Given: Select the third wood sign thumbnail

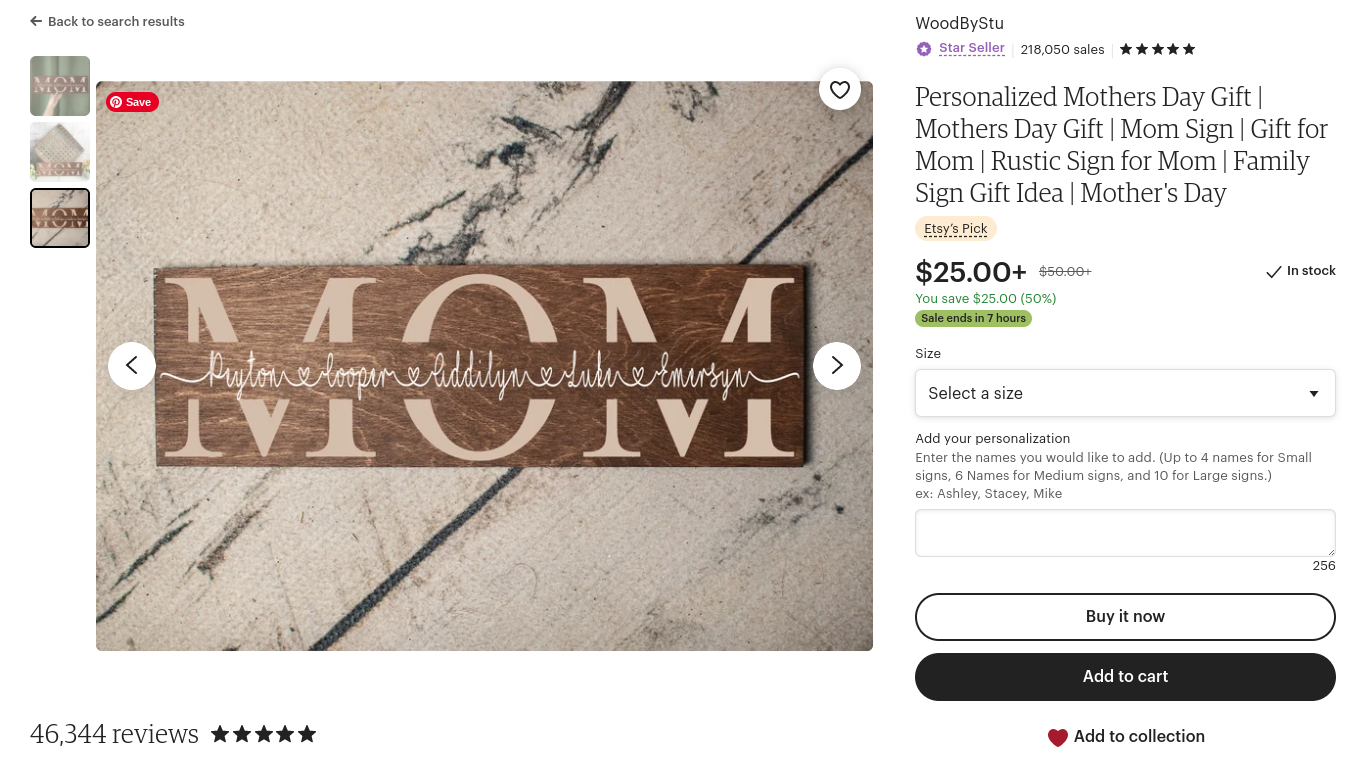Looking at the screenshot, I should click(x=59, y=217).
